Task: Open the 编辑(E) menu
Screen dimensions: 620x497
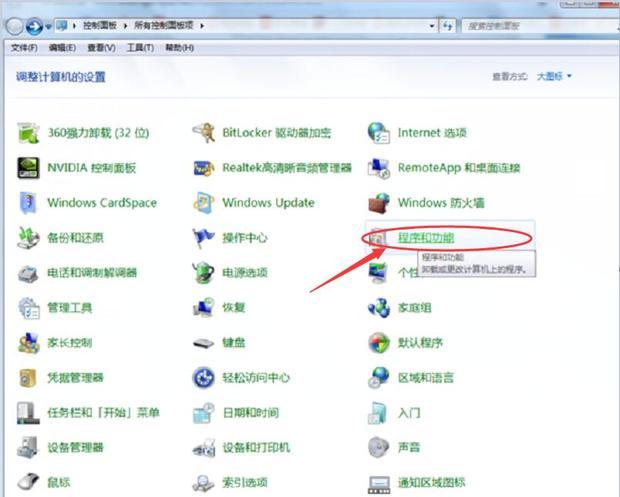Action: [62, 48]
